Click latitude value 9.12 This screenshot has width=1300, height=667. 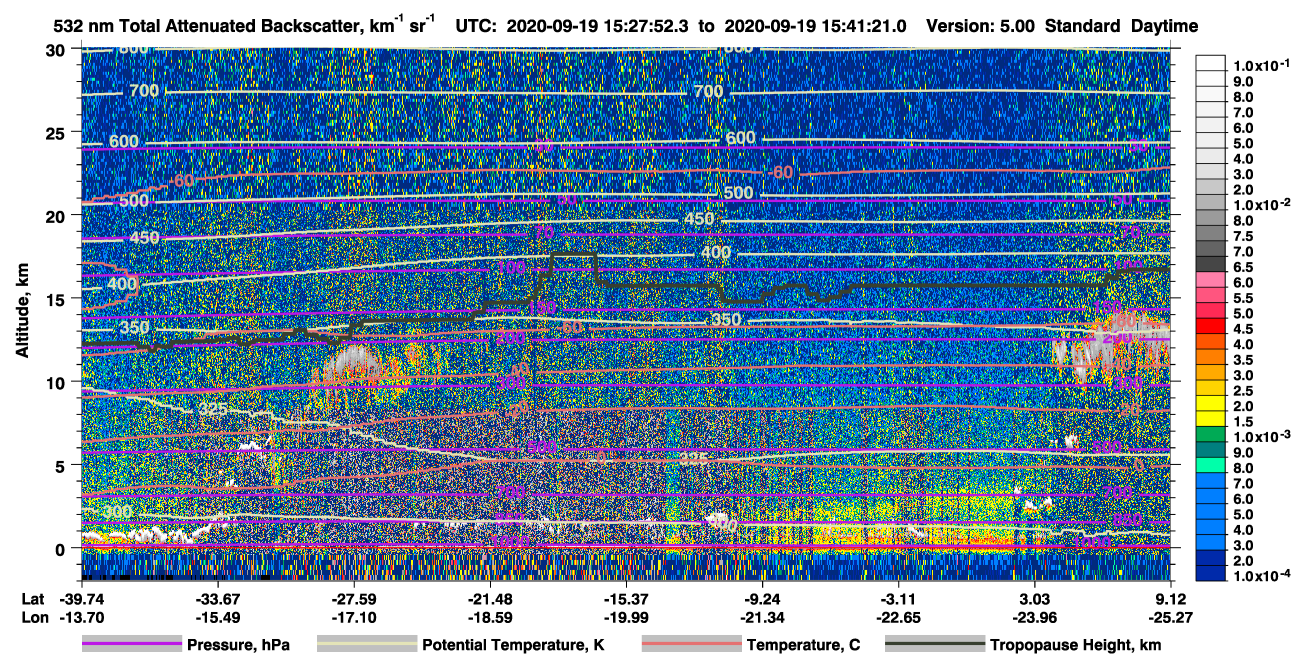tap(1171, 599)
